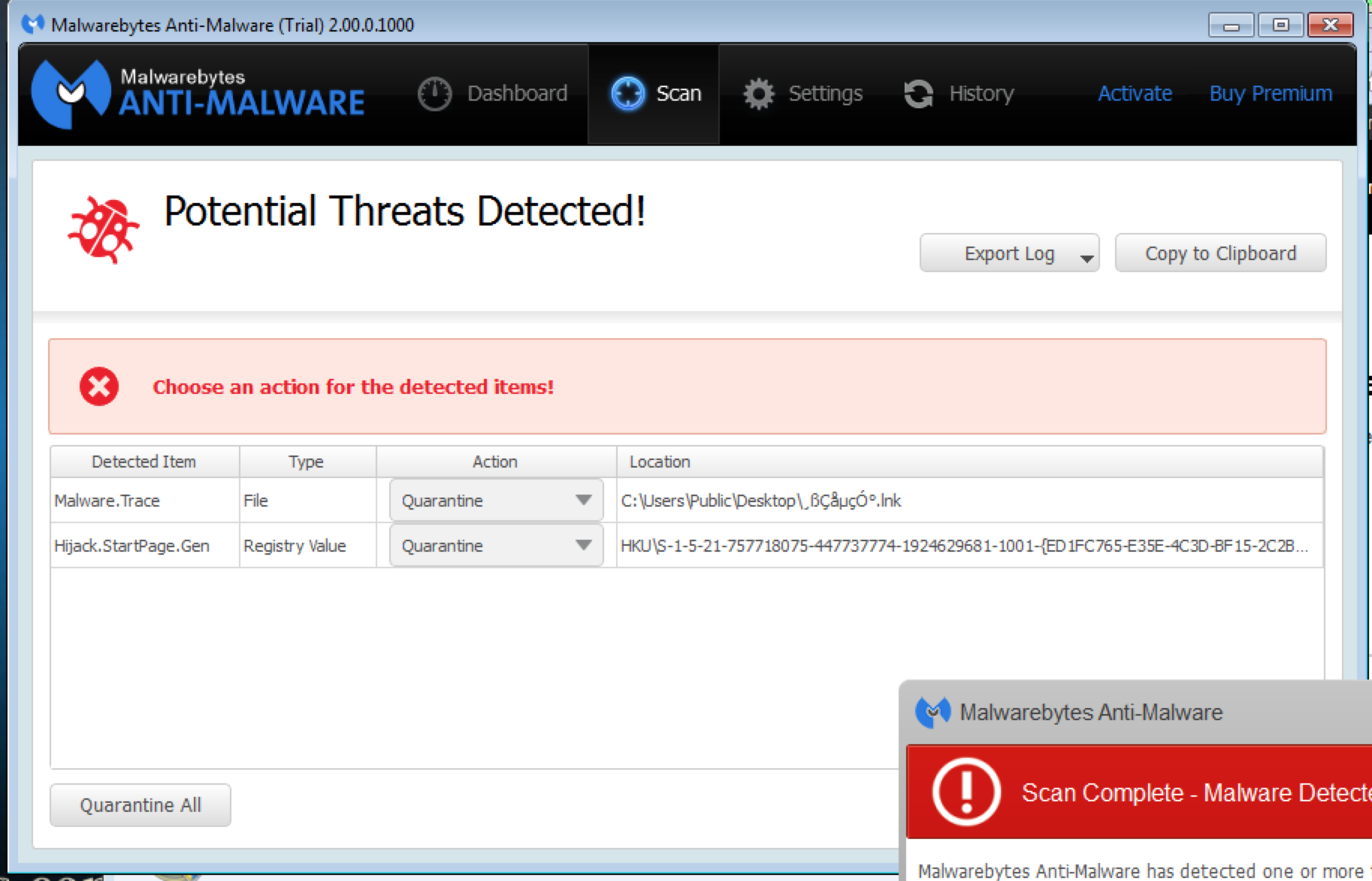
Task: Sort by Type column header
Action: tap(307, 462)
